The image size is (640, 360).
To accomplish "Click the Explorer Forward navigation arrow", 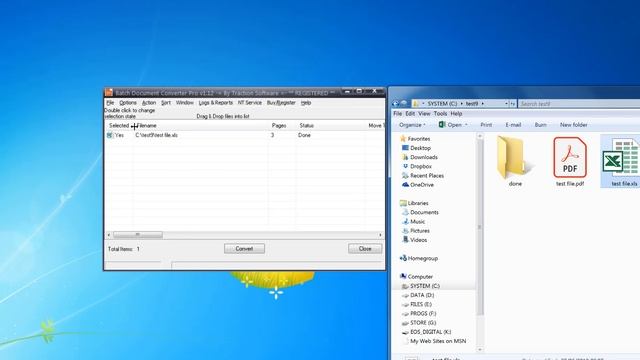I will 404,104.
